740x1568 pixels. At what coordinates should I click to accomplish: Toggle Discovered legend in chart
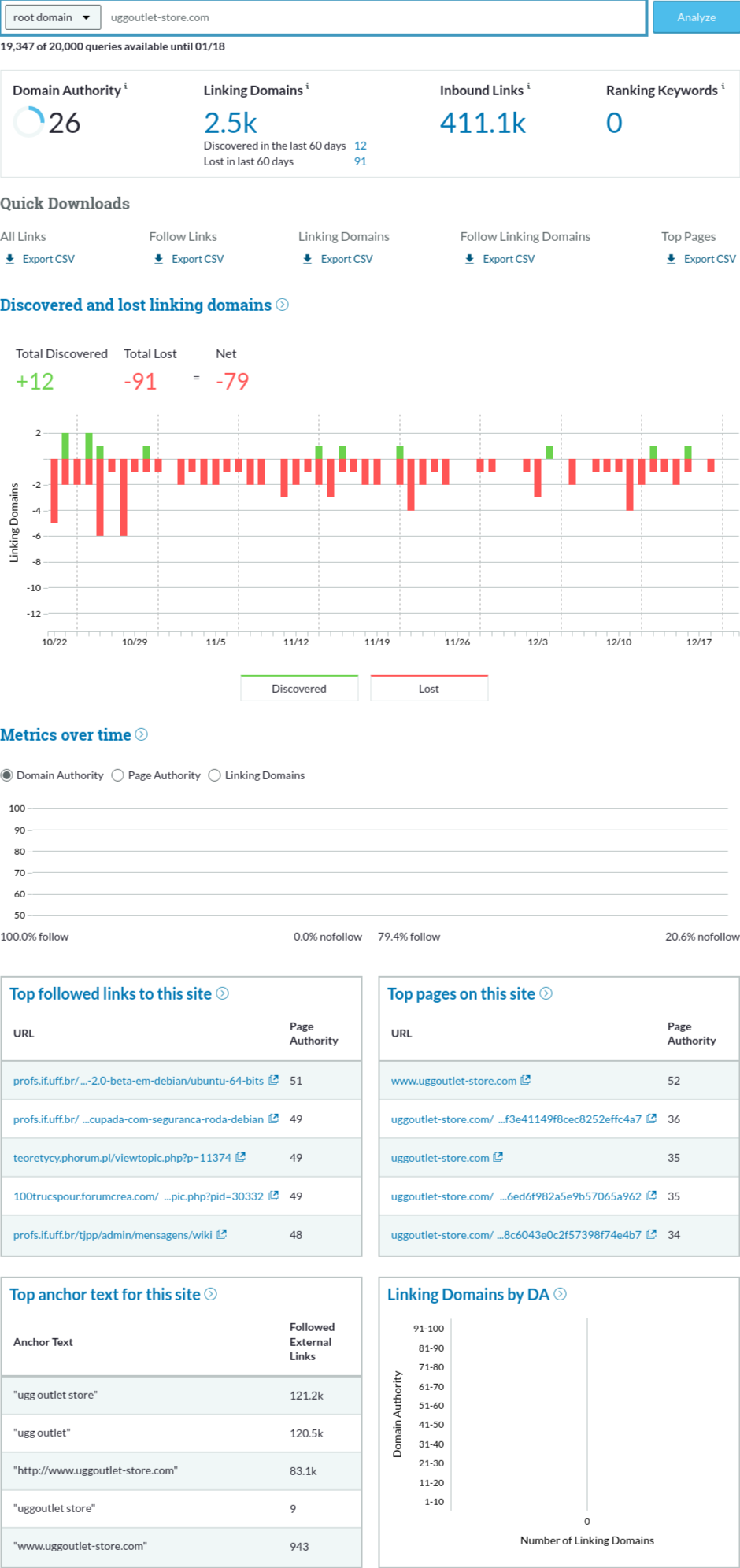(299, 688)
